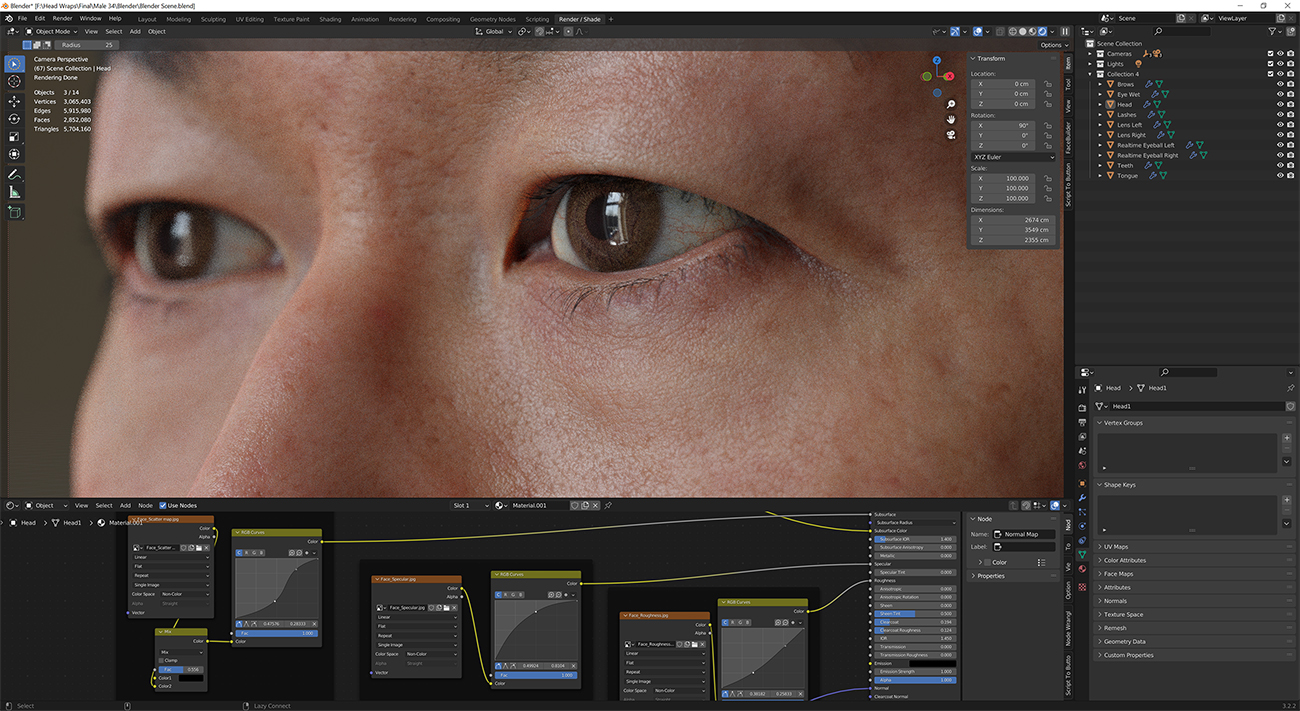Image resolution: width=1300 pixels, height=711 pixels.
Task: Choose the Rotate tool
Action: [x=14, y=119]
